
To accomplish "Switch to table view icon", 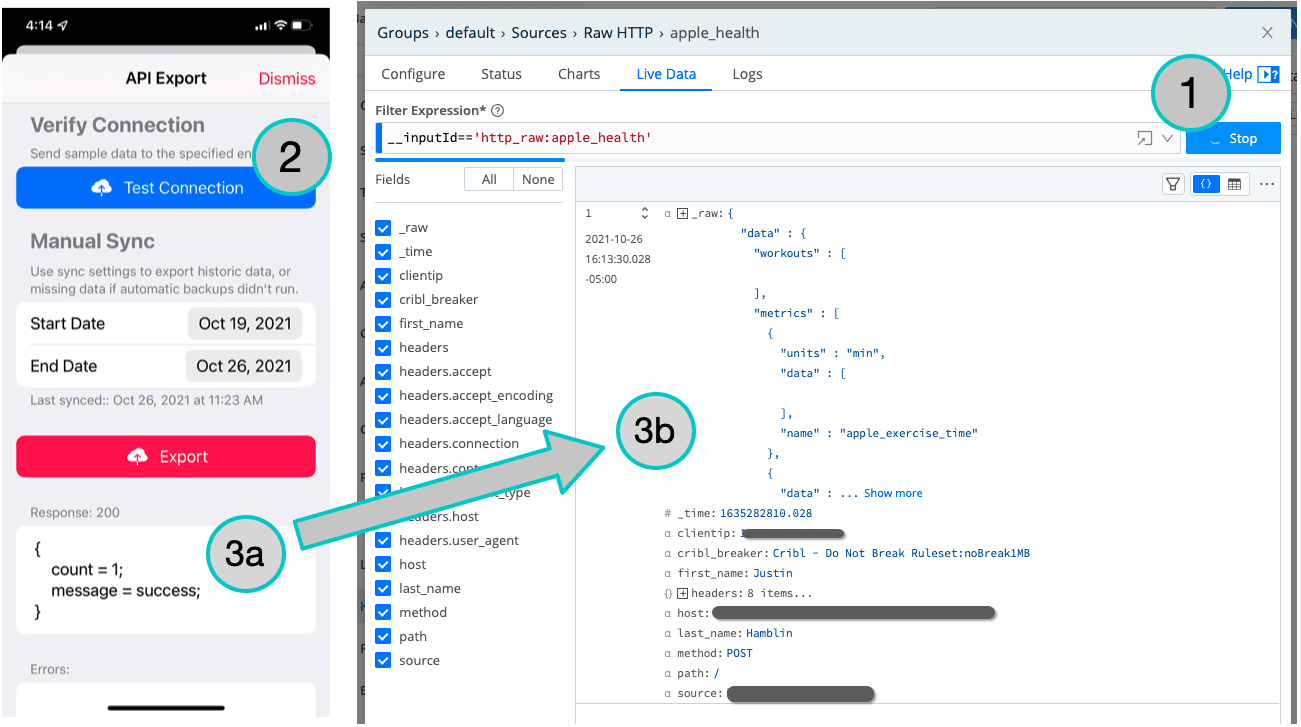I will 1234,184.
